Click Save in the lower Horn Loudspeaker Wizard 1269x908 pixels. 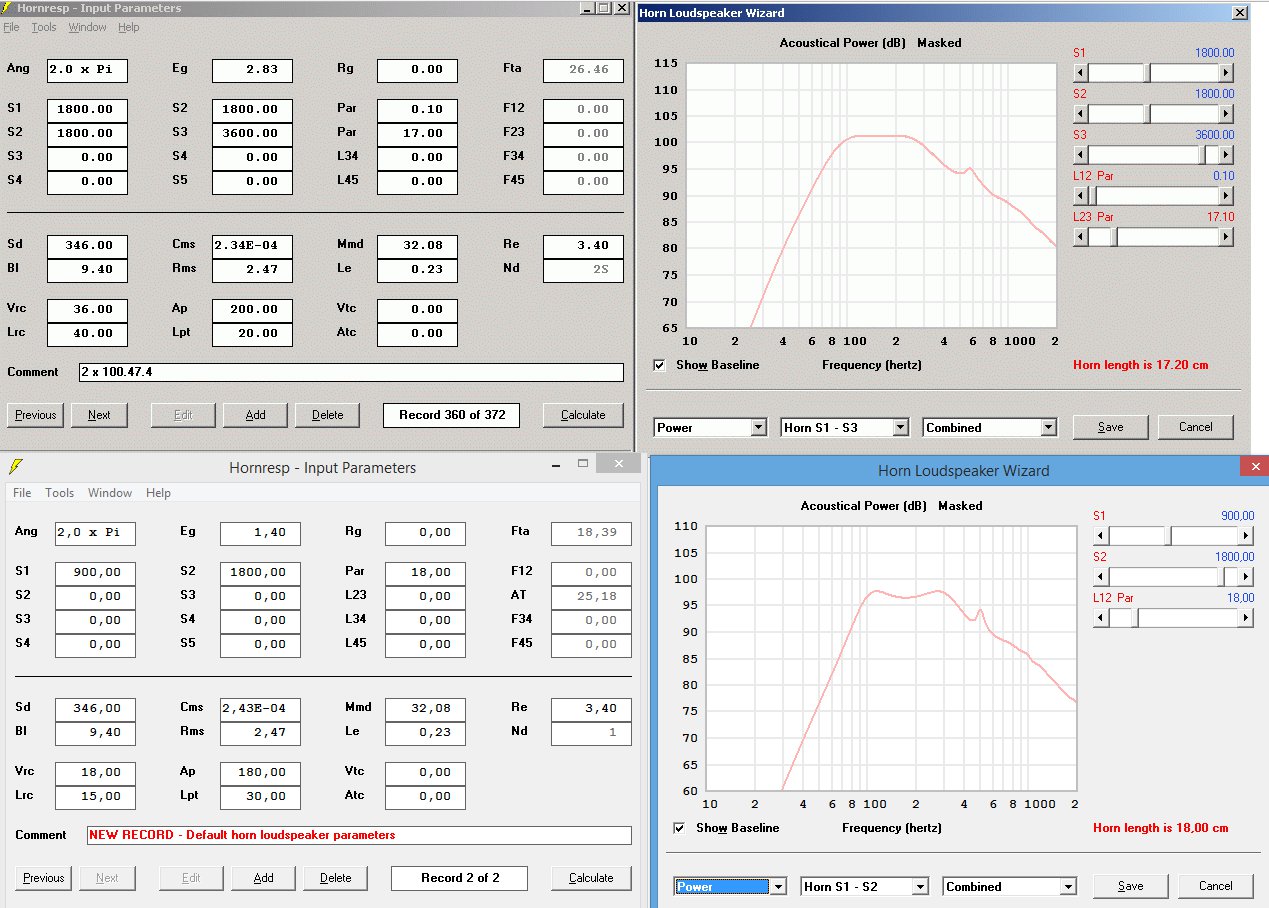(x=1131, y=886)
